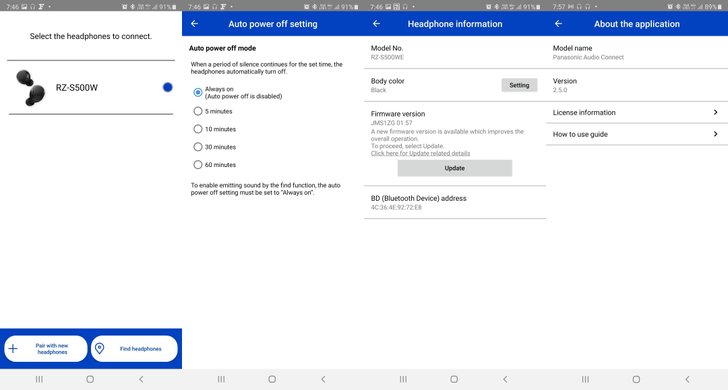
Task: Click the Auto power off mode heading
Action: point(222,48)
